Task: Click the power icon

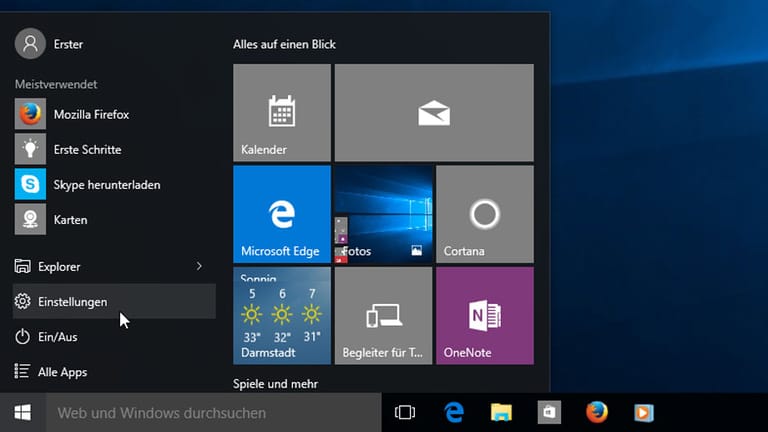Action: click(x=22, y=336)
